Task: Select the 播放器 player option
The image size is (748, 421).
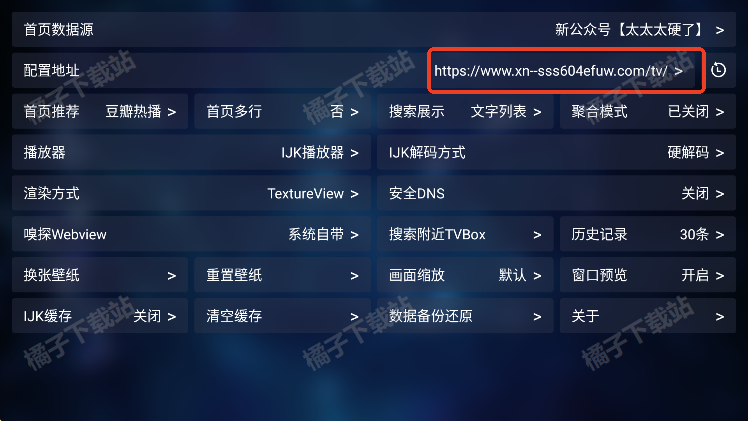Action: tap(191, 153)
